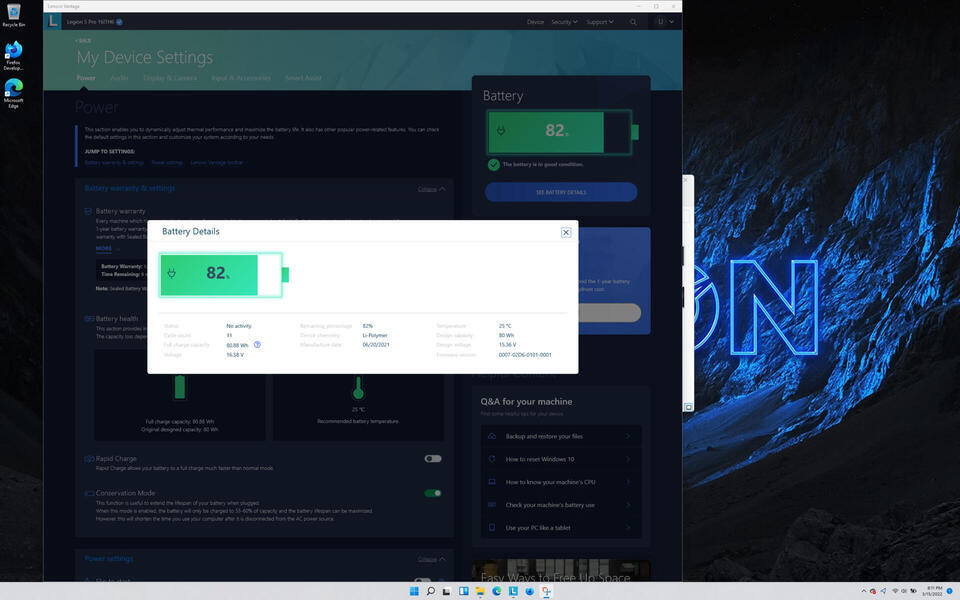The width and height of the screenshot is (960, 600).
Task: Open Task View on the taskbar
Action: (x=447, y=591)
